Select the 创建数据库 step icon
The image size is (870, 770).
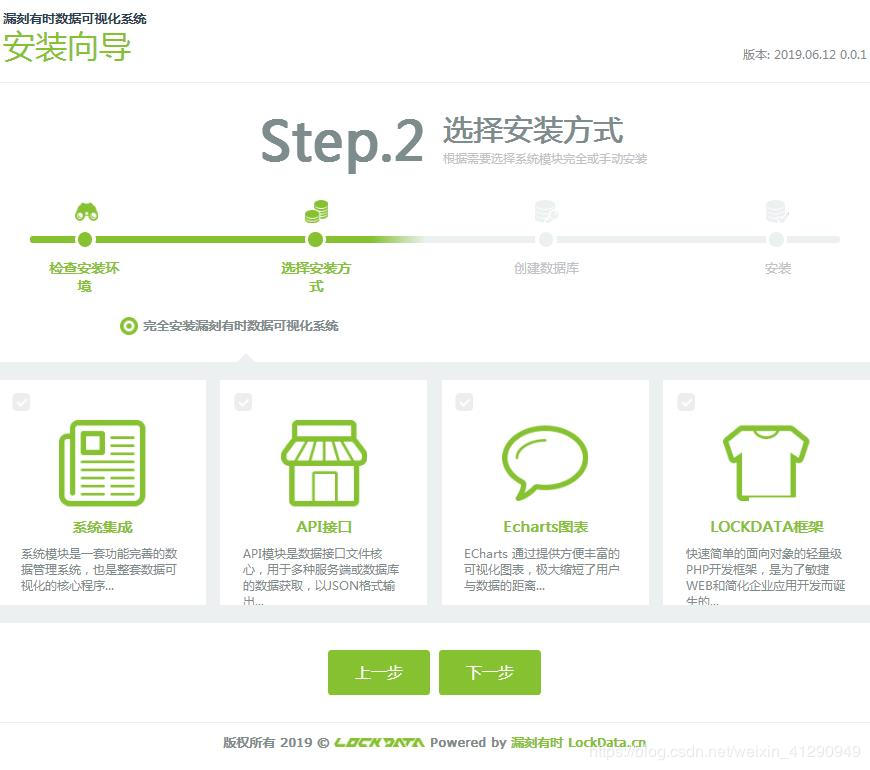coord(546,212)
